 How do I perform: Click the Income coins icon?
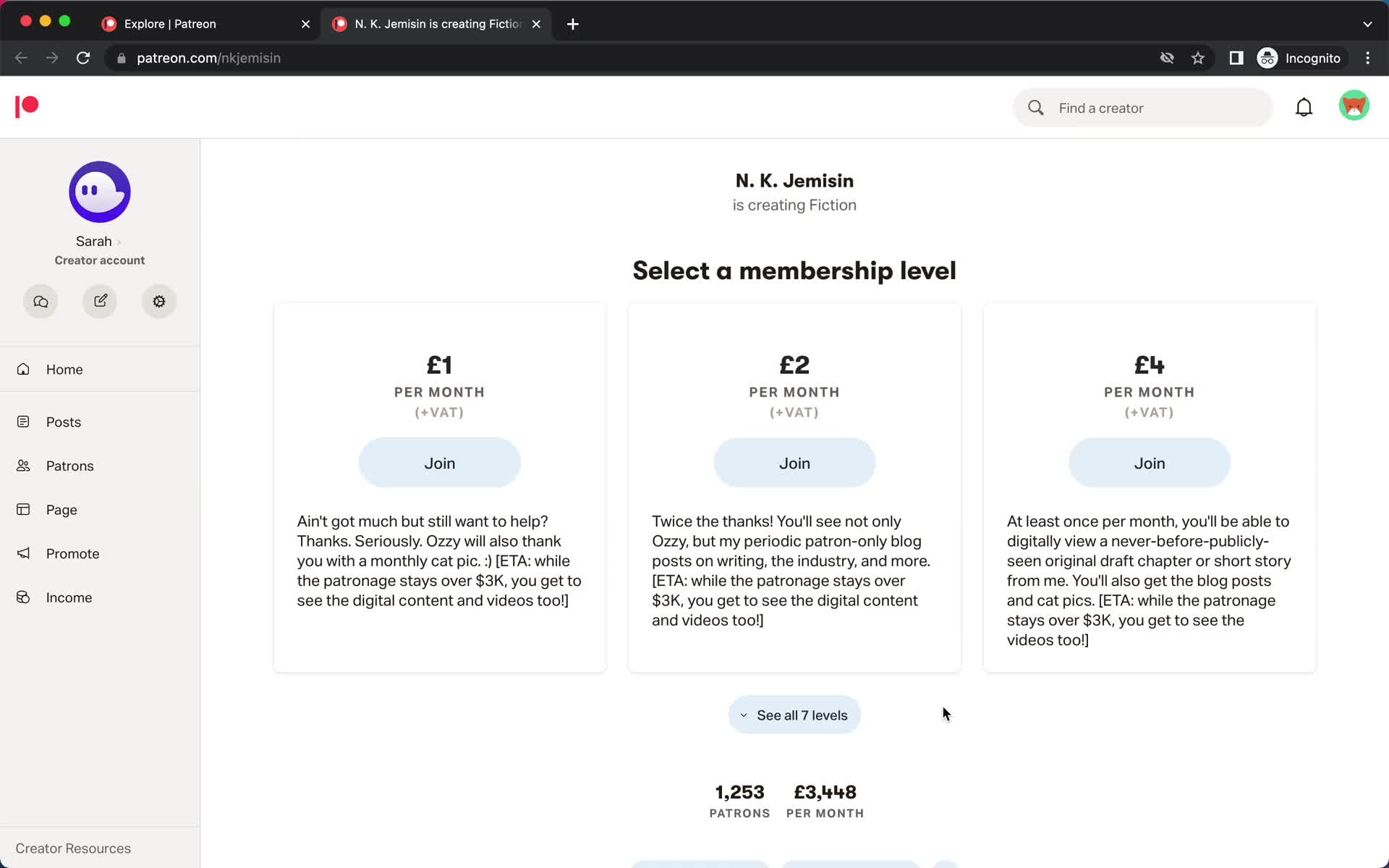pyautogui.click(x=23, y=597)
